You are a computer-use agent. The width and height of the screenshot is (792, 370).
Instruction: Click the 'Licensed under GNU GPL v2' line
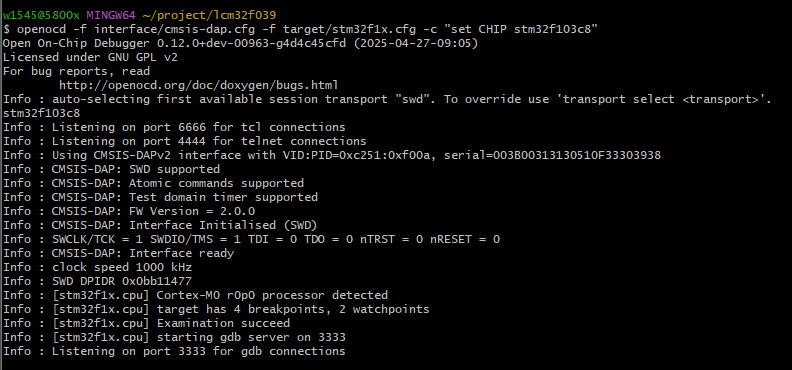(x=90, y=57)
